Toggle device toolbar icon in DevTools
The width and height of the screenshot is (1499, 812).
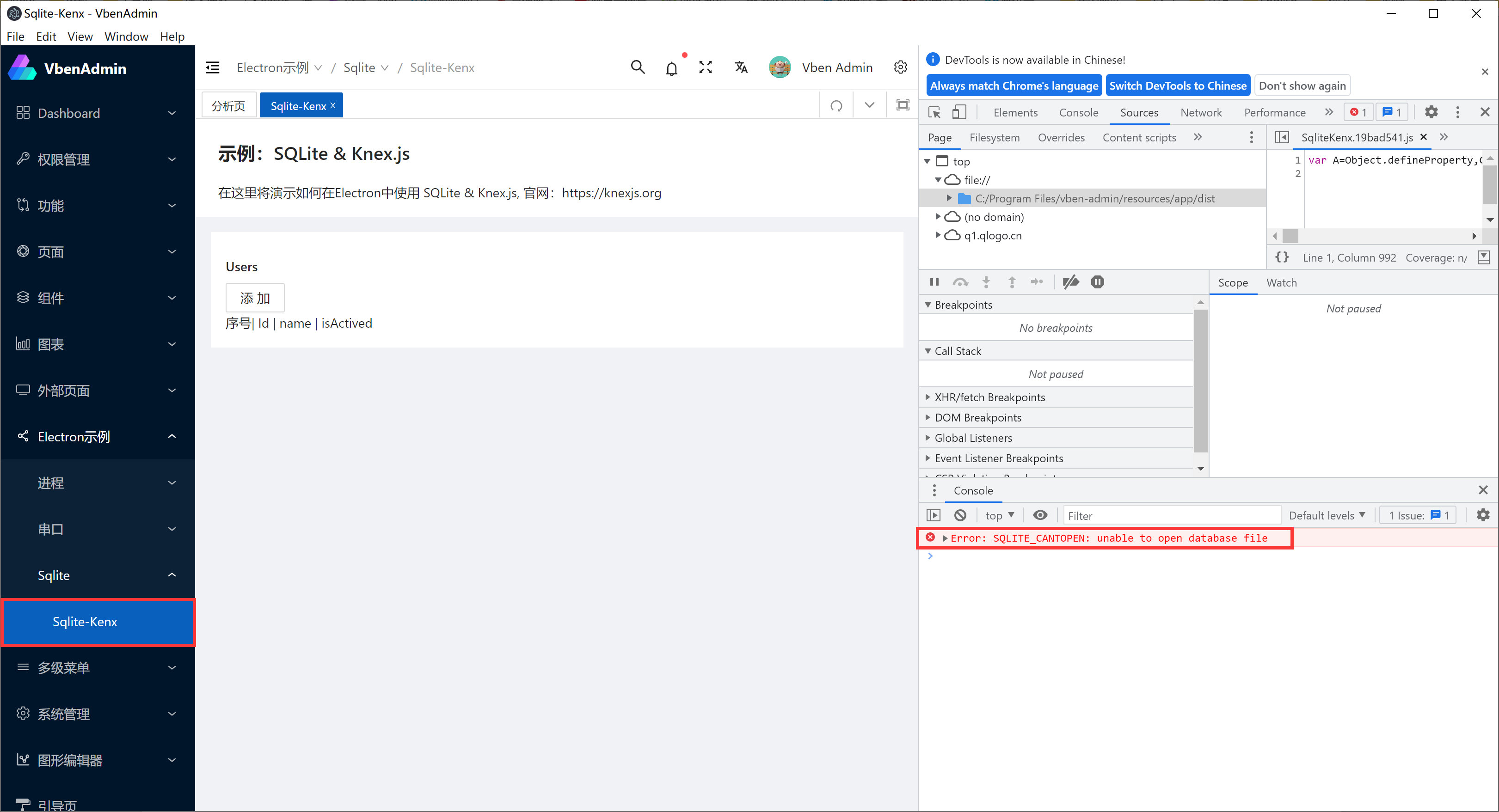(x=959, y=112)
